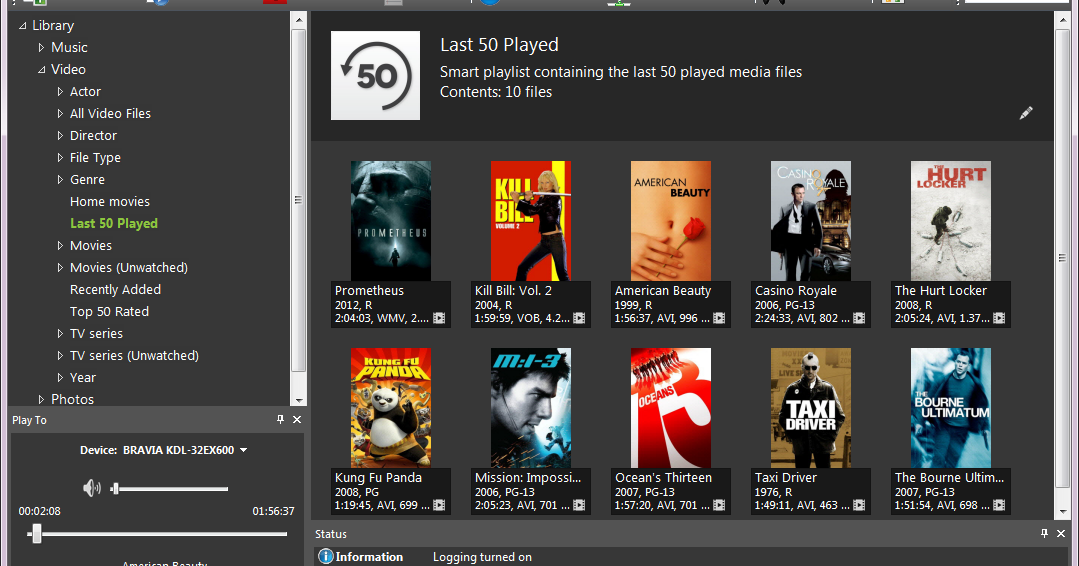Expand the Year node arrow
Viewport: 1079px width, 566px height.
[60, 378]
